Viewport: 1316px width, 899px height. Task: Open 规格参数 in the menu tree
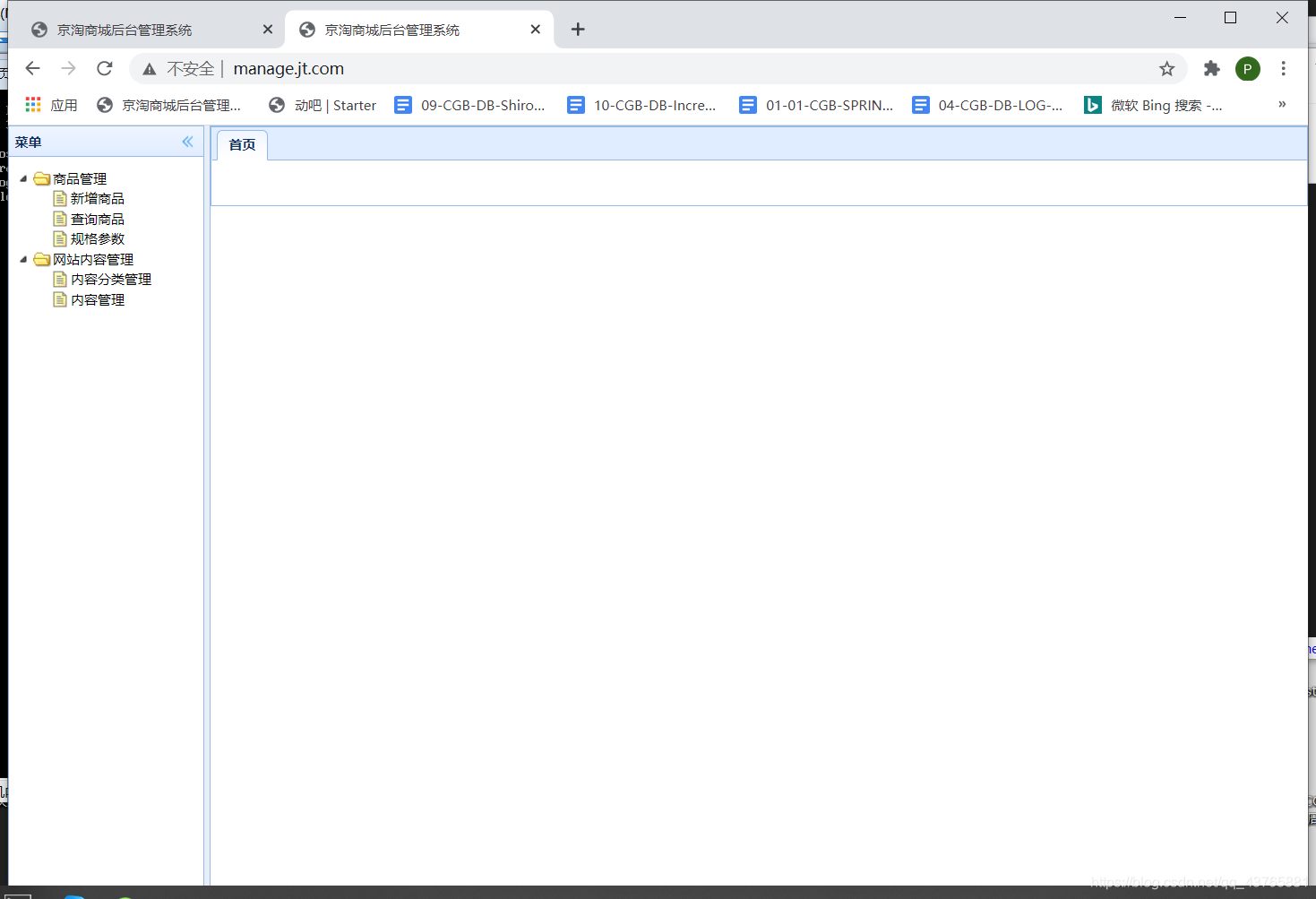coord(98,238)
